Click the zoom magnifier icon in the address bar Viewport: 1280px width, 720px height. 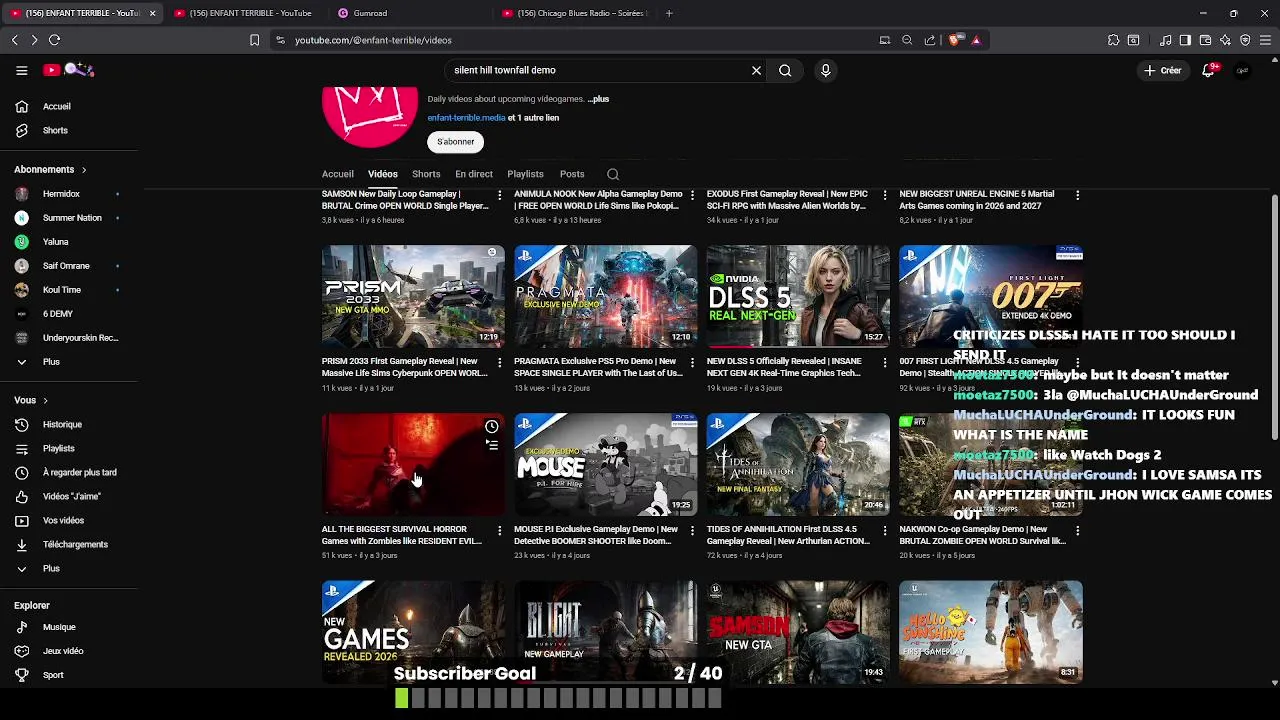pyautogui.click(x=907, y=40)
